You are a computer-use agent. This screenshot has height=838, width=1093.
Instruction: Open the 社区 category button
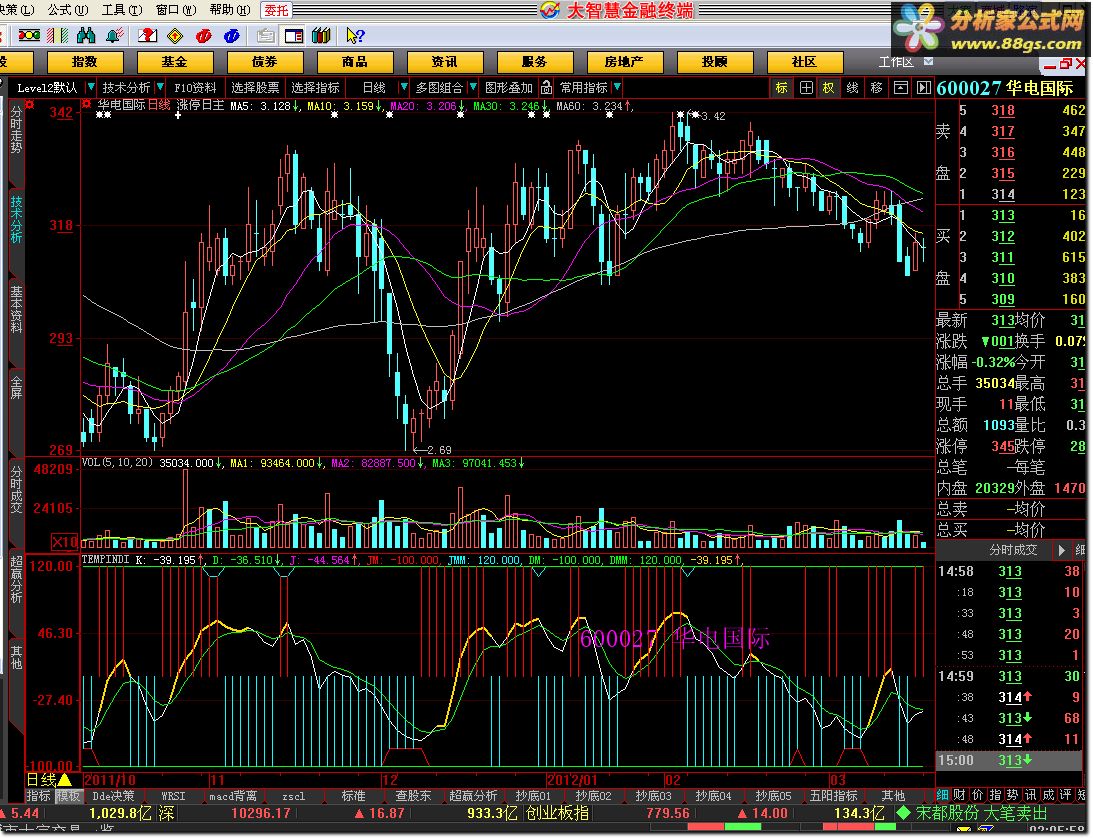(x=804, y=61)
